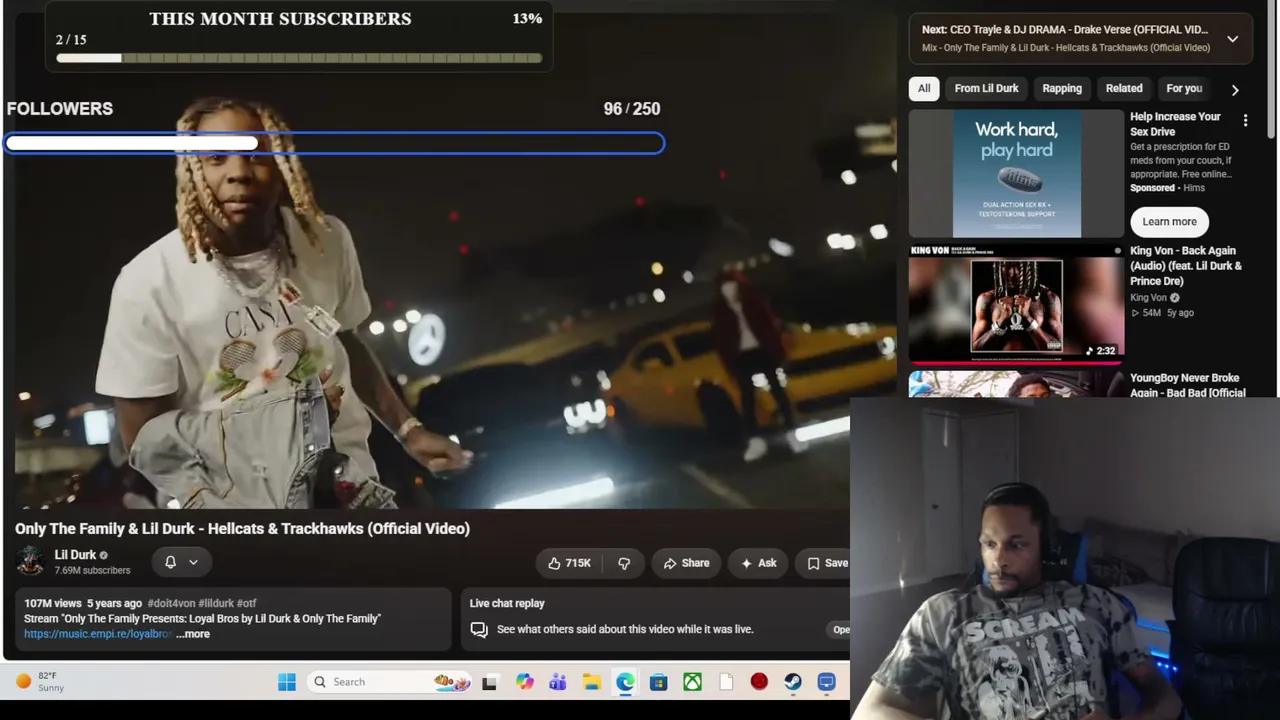
Task: Open the King Von channel name
Action: pyautogui.click(x=1148, y=297)
